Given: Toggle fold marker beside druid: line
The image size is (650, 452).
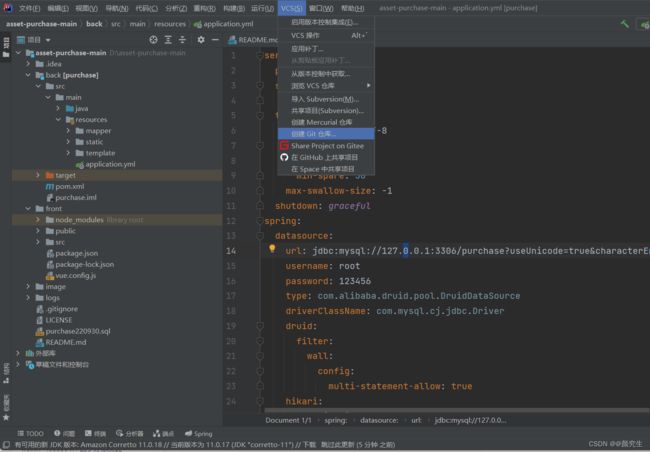Looking at the screenshot, I should click(260, 326).
